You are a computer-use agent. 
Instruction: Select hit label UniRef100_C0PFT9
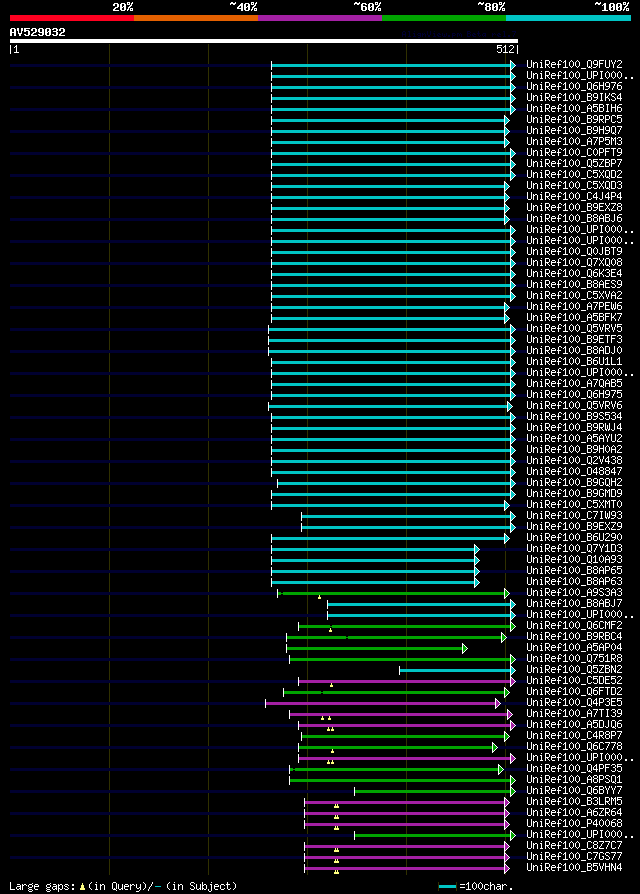(574, 153)
